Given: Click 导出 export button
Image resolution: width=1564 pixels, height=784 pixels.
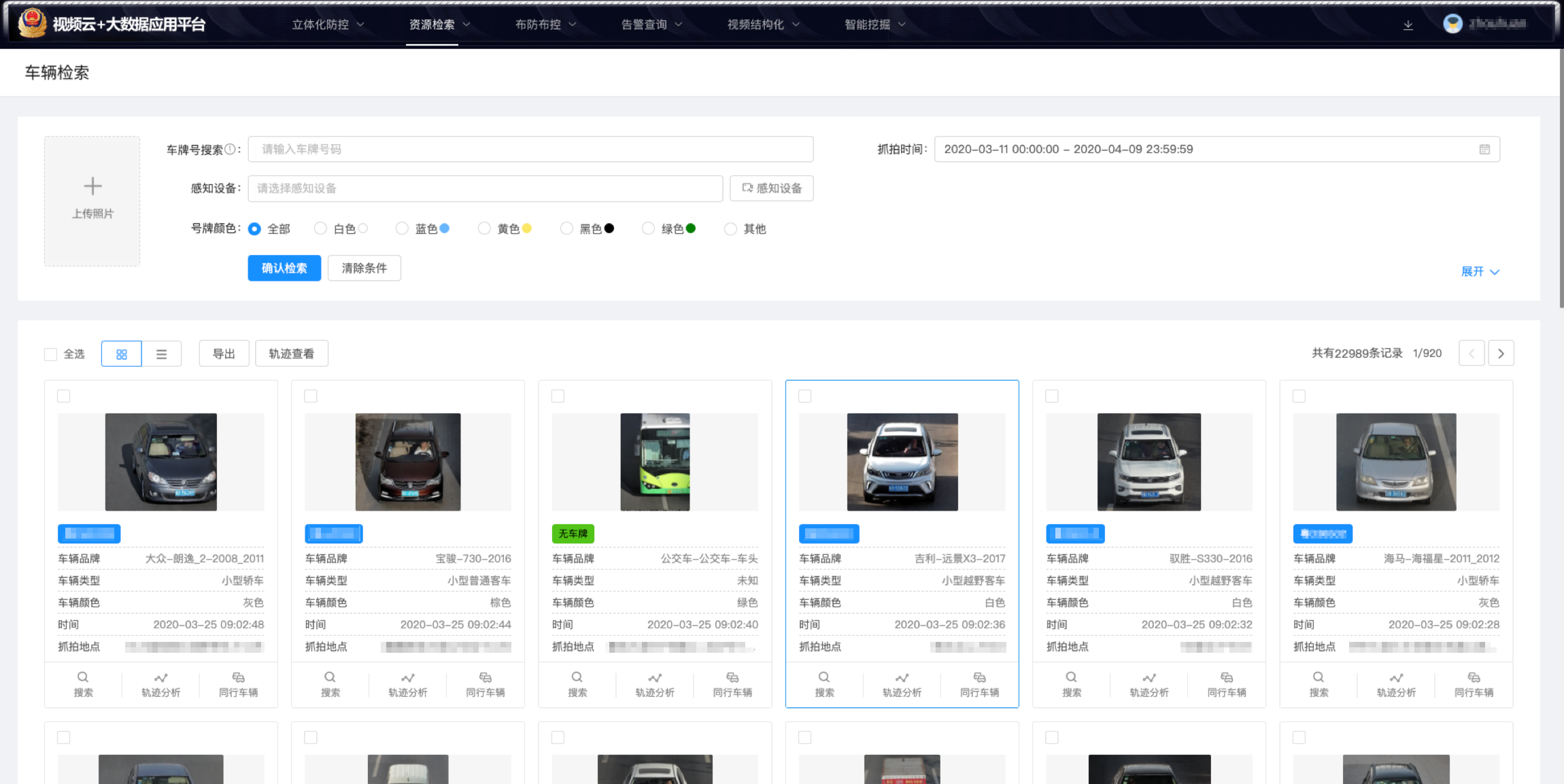Looking at the screenshot, I should point(224,354).
